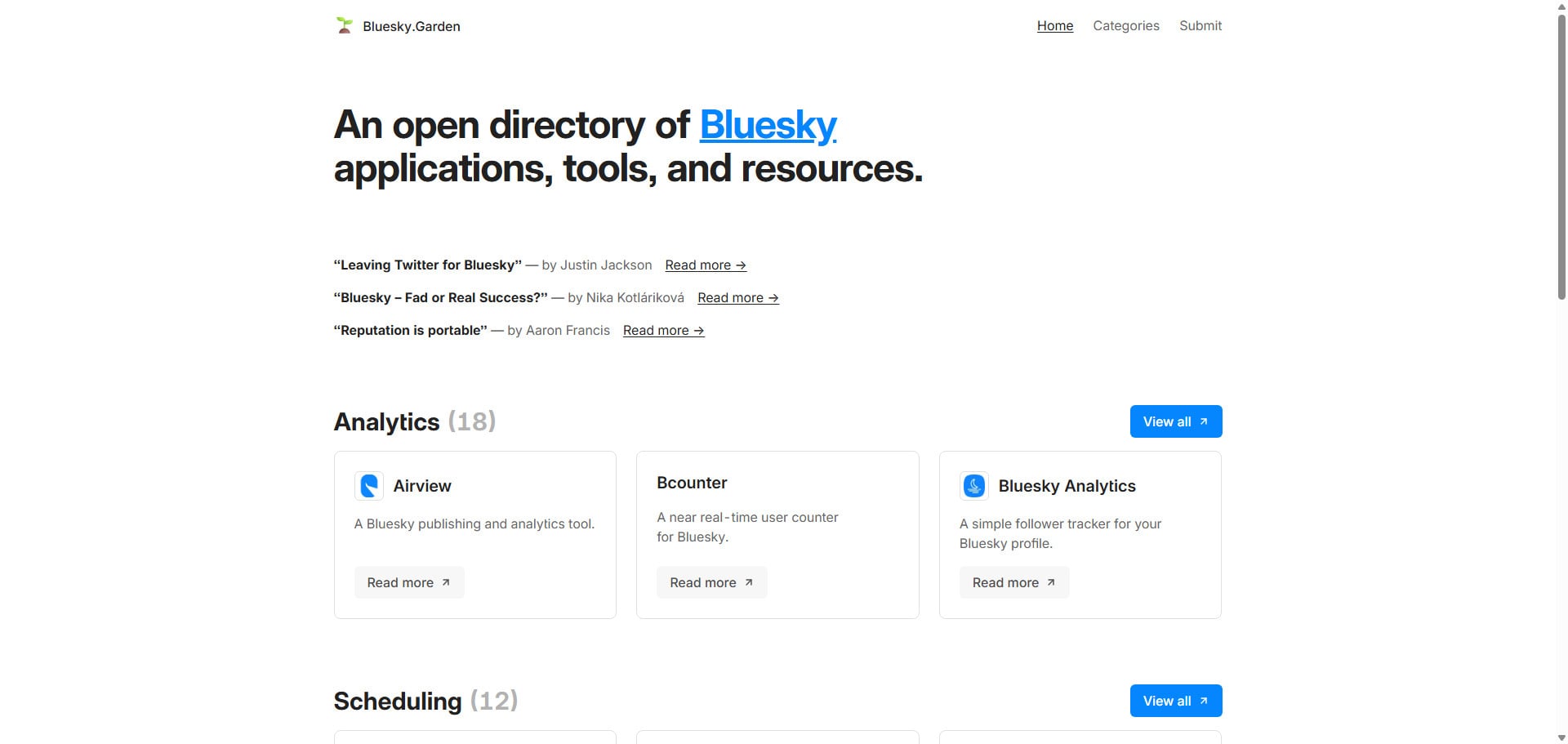Image resolution: width=1568 pixels, height=744 pixels.
Task: Click the page's vertical scrollbar thumb
Action: (x=1561, y=157)
